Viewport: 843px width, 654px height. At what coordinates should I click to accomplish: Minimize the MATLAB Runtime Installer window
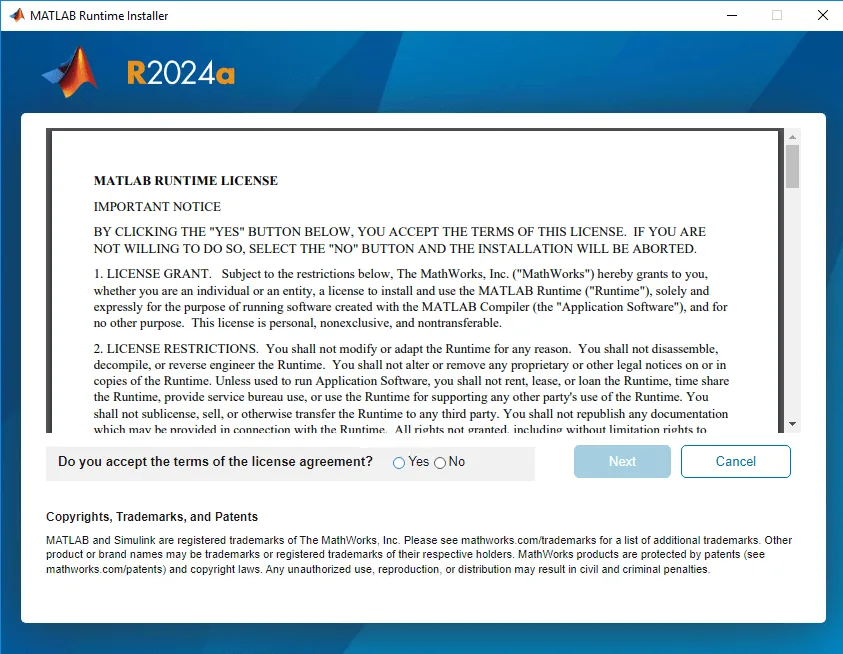pyautogui.click(x=732, y=15)
